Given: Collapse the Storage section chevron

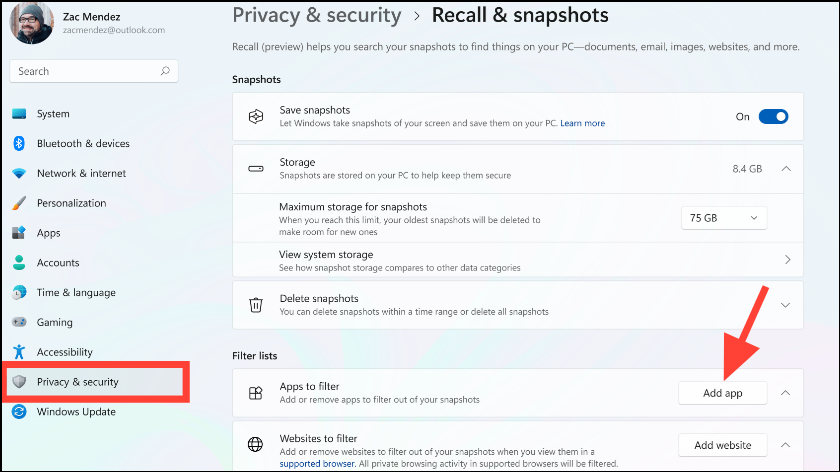Looking at the screenshot, I should [x=787, y=169].
